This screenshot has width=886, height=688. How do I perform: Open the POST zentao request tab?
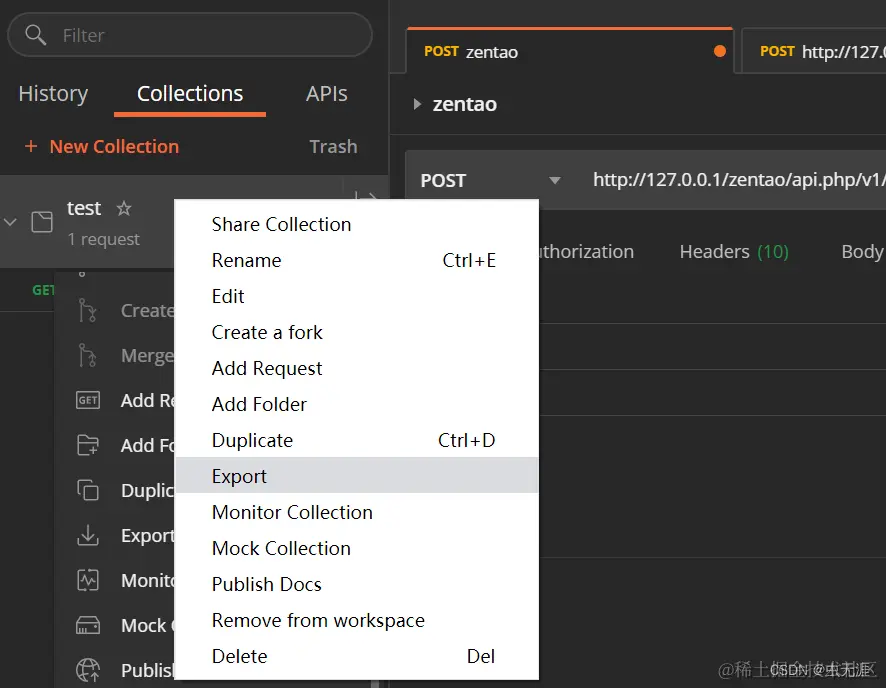570,51
